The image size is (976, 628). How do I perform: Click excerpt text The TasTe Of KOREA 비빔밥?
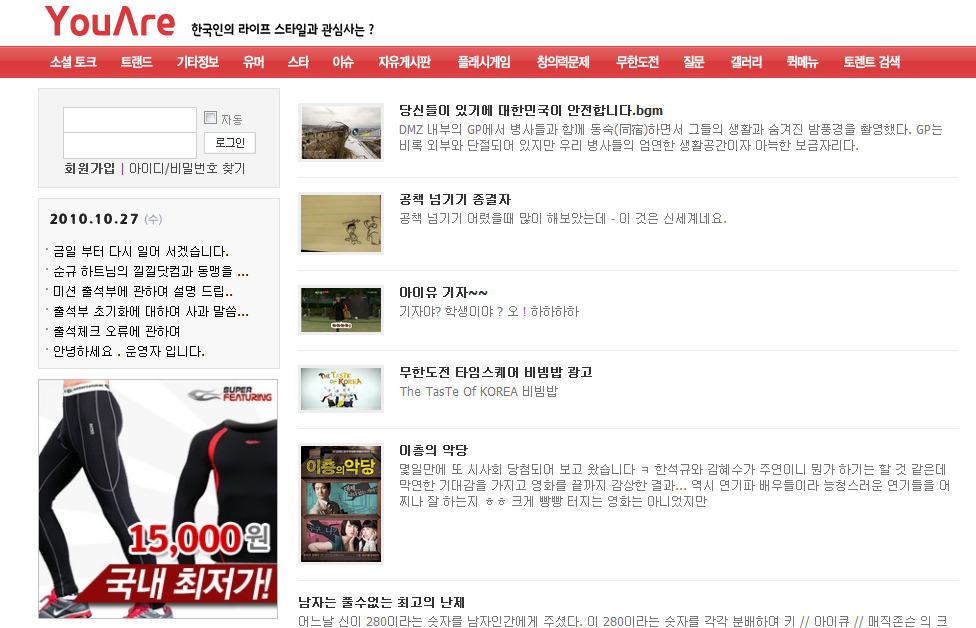pos(479,391)
